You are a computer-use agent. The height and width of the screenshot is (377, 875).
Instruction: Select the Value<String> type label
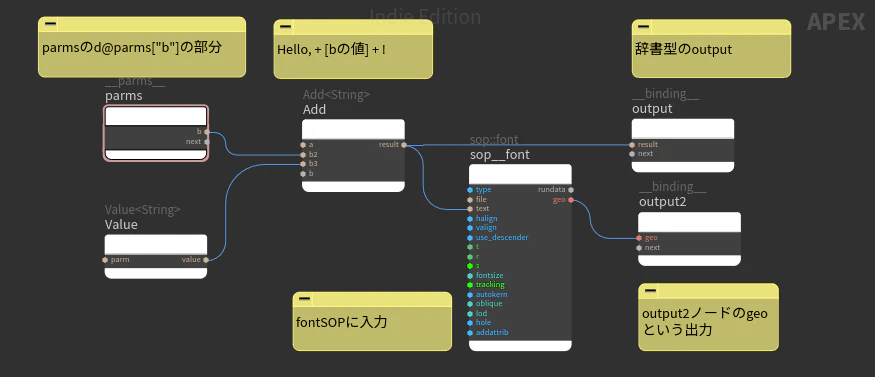pos(143,210)
